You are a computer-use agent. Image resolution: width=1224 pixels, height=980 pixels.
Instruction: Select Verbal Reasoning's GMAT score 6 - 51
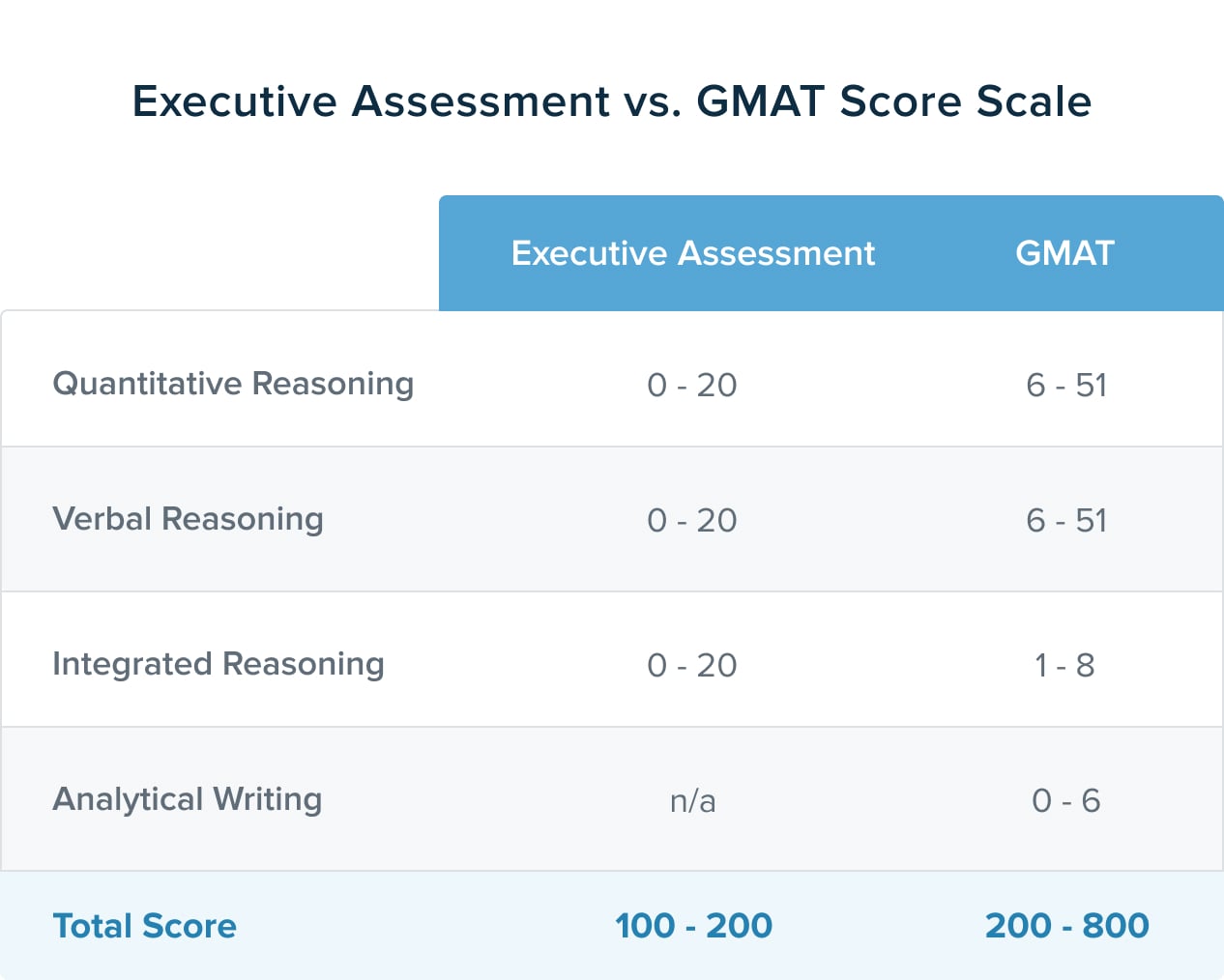point(1066,520)
